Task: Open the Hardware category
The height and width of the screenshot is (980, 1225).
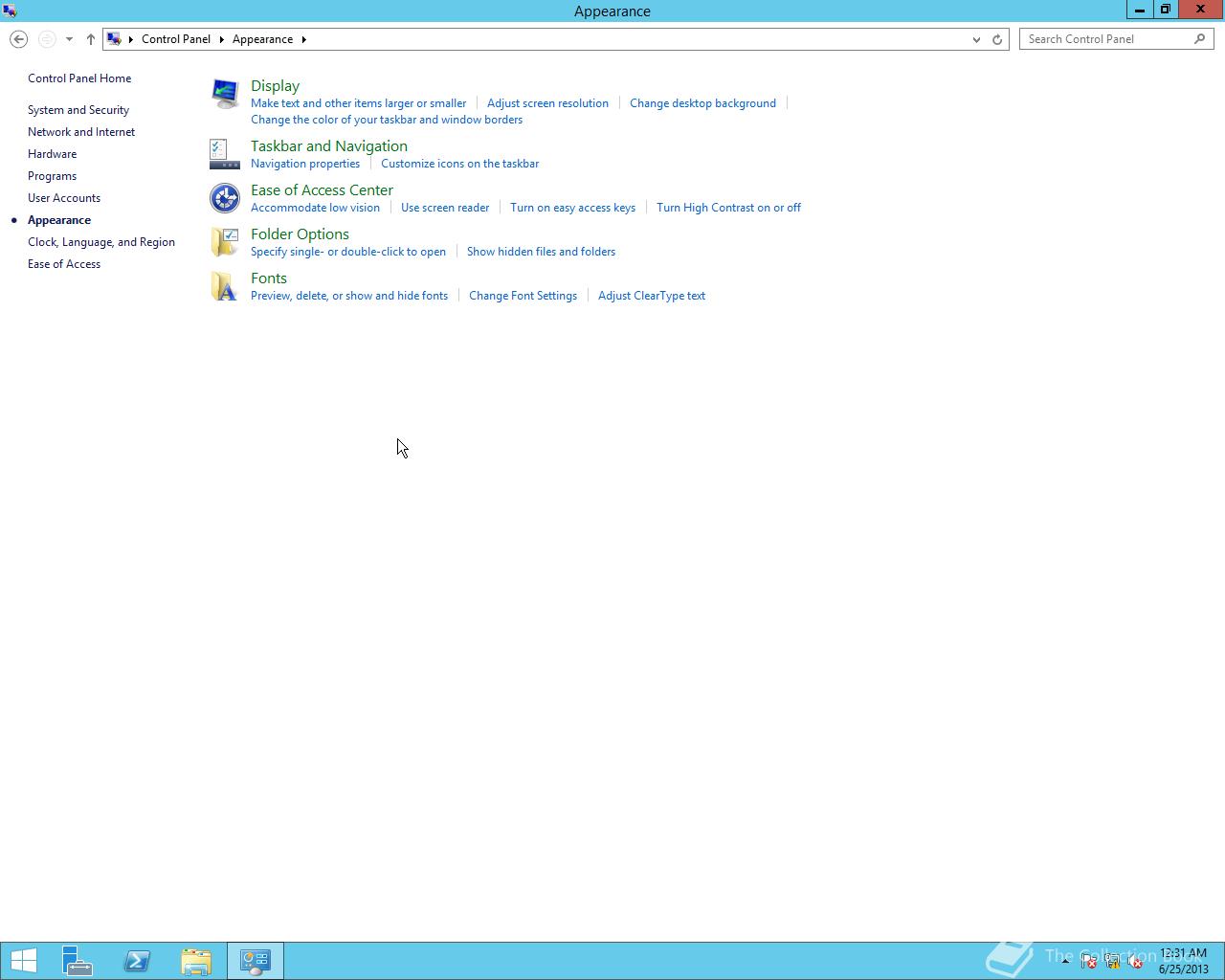Action: (x=52, y=154)
